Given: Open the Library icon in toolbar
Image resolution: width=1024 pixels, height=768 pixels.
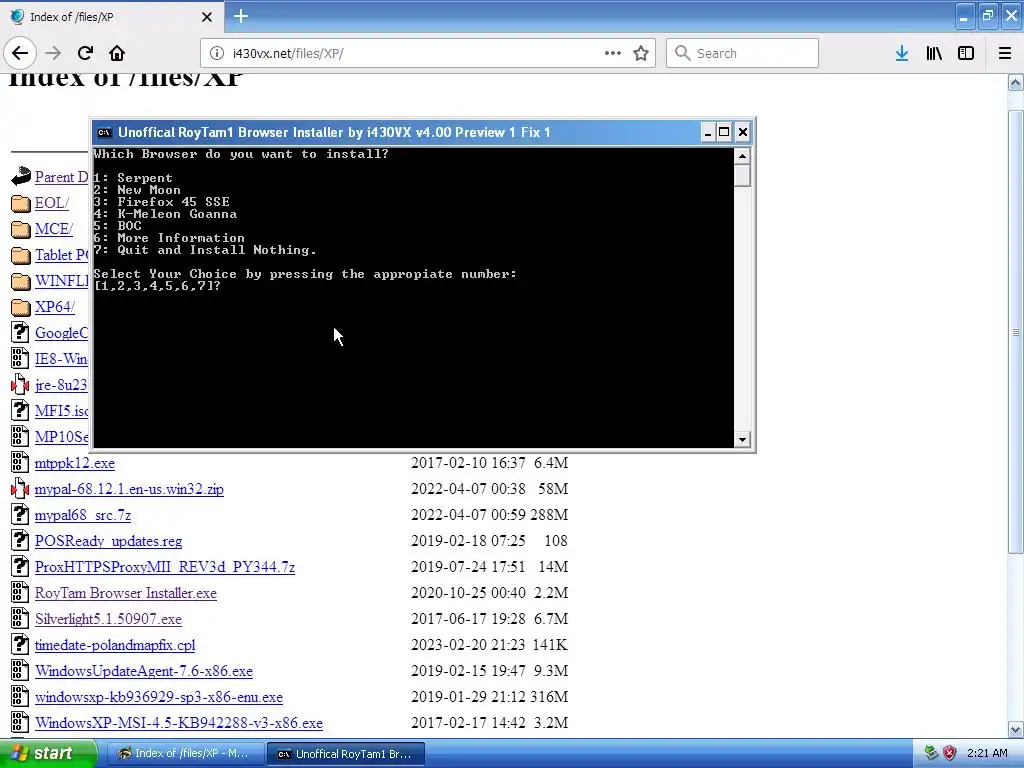Looking at the screenshot, I should point(934,53).
